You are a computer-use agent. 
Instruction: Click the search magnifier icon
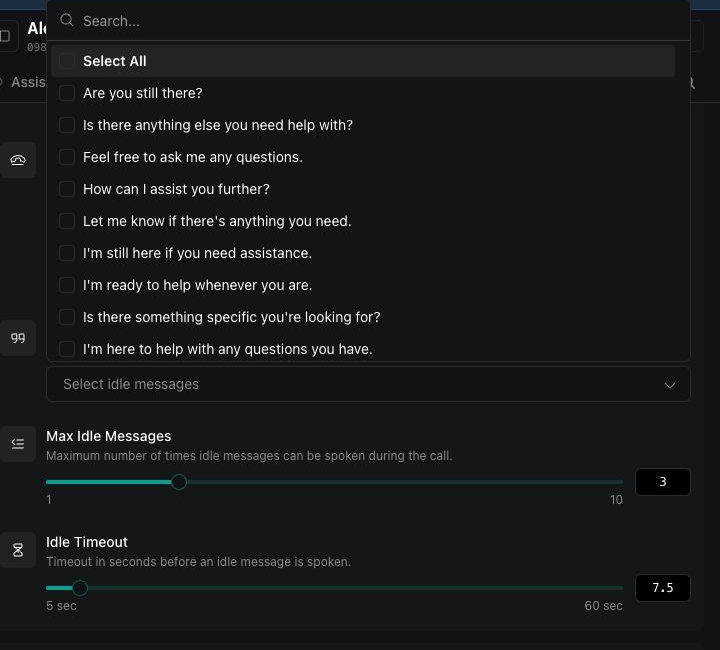(x=67, y=20)
